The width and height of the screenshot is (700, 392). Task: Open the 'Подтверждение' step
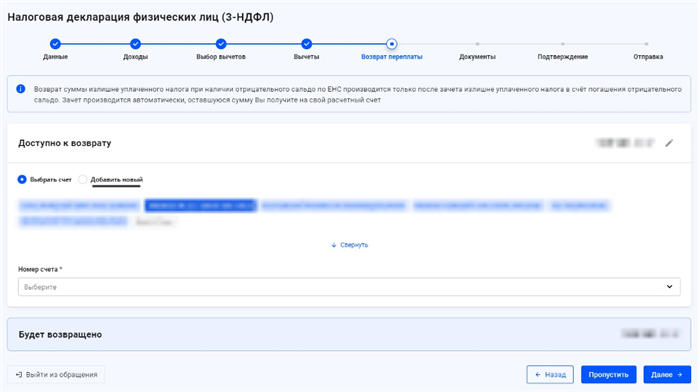[562, 57]
